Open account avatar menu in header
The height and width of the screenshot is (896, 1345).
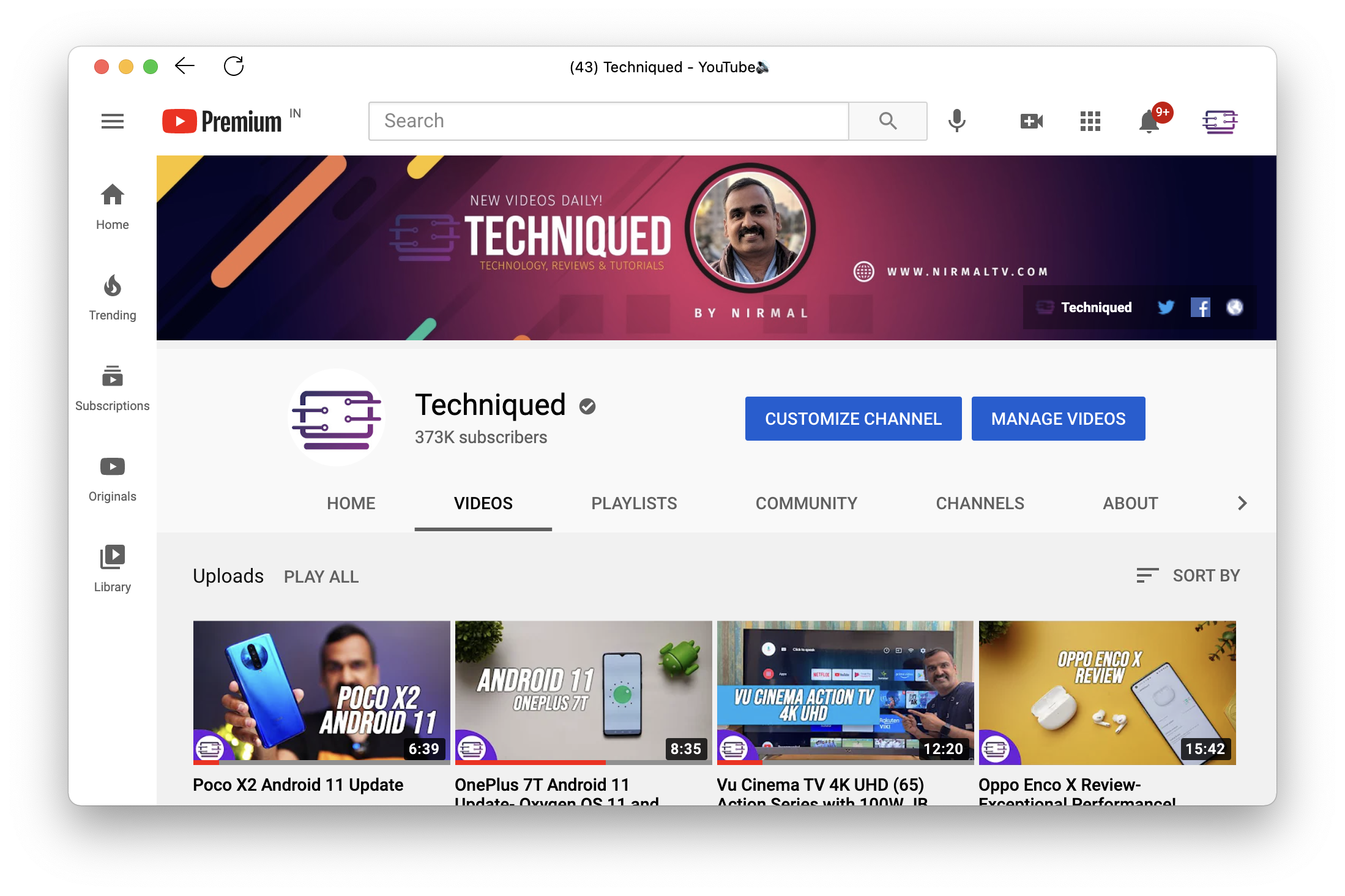pos(1220,121)
